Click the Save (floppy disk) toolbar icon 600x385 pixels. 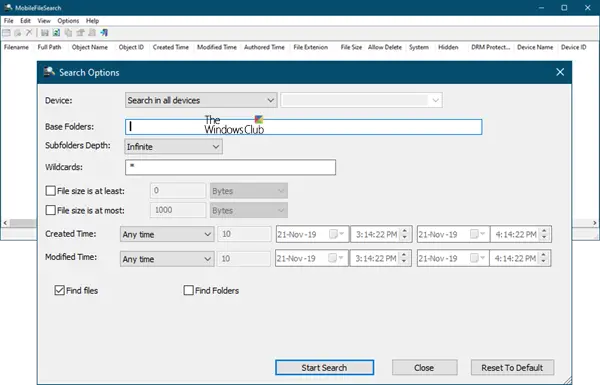[x=45, y=33]
